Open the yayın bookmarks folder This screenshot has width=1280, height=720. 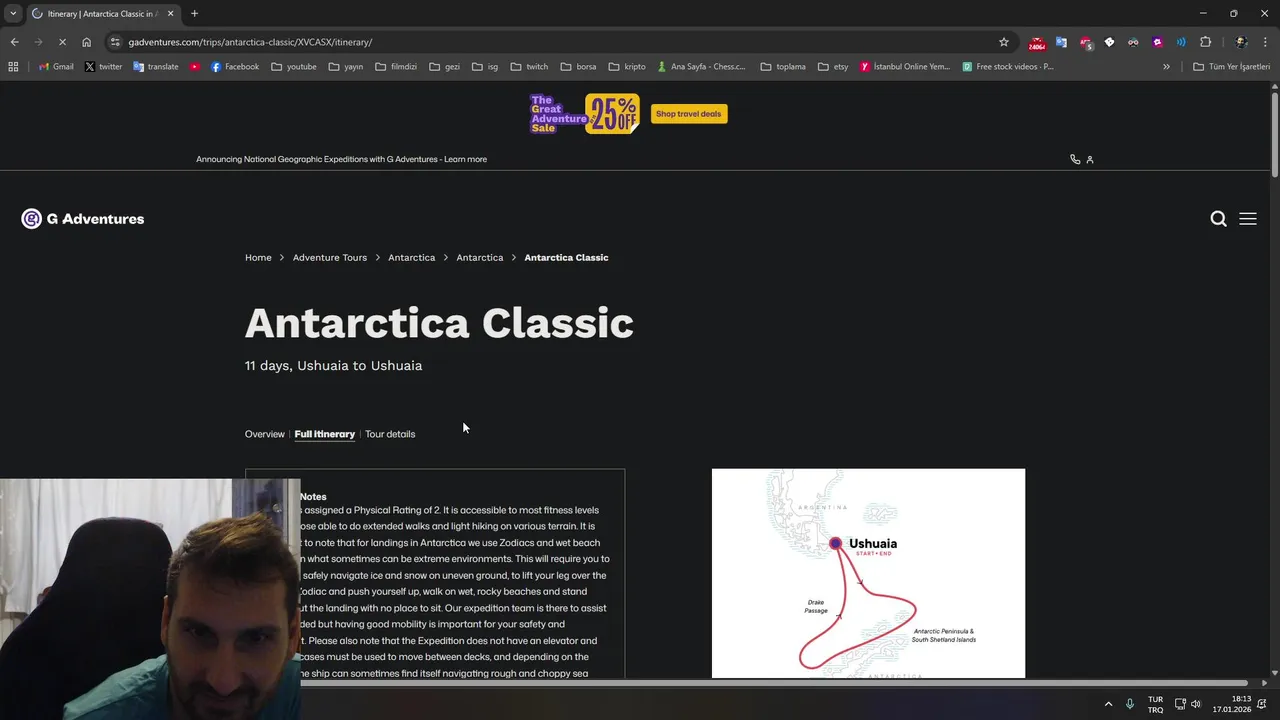click(345, 67)
